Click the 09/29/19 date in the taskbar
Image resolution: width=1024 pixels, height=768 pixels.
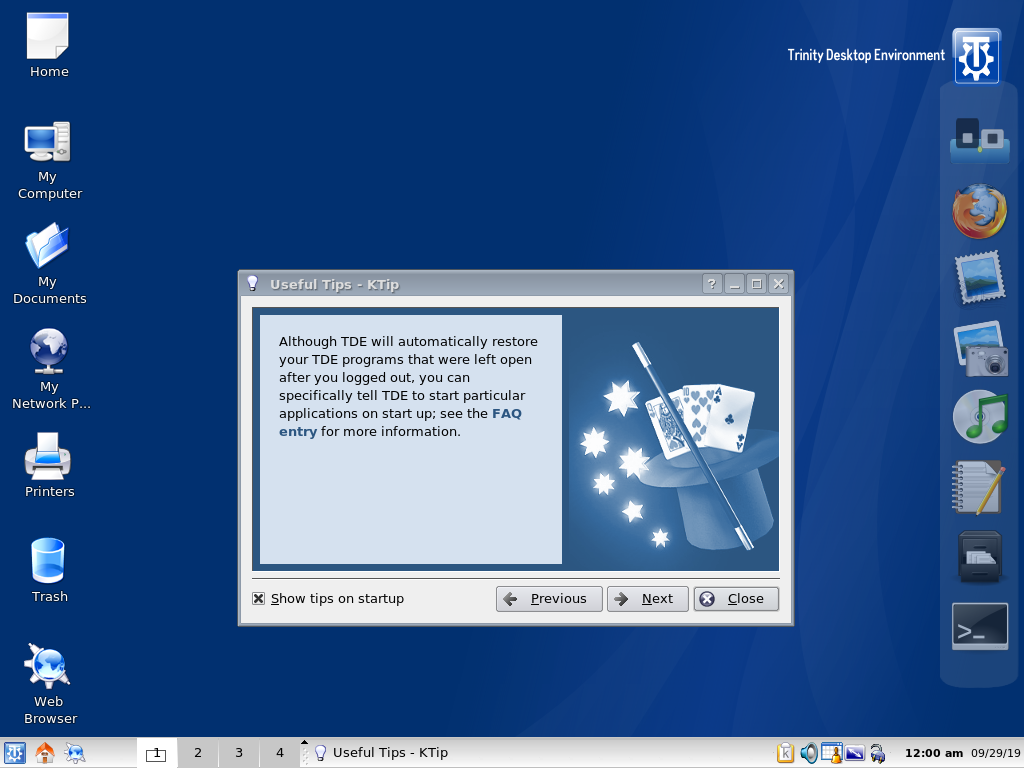point(995,753)
